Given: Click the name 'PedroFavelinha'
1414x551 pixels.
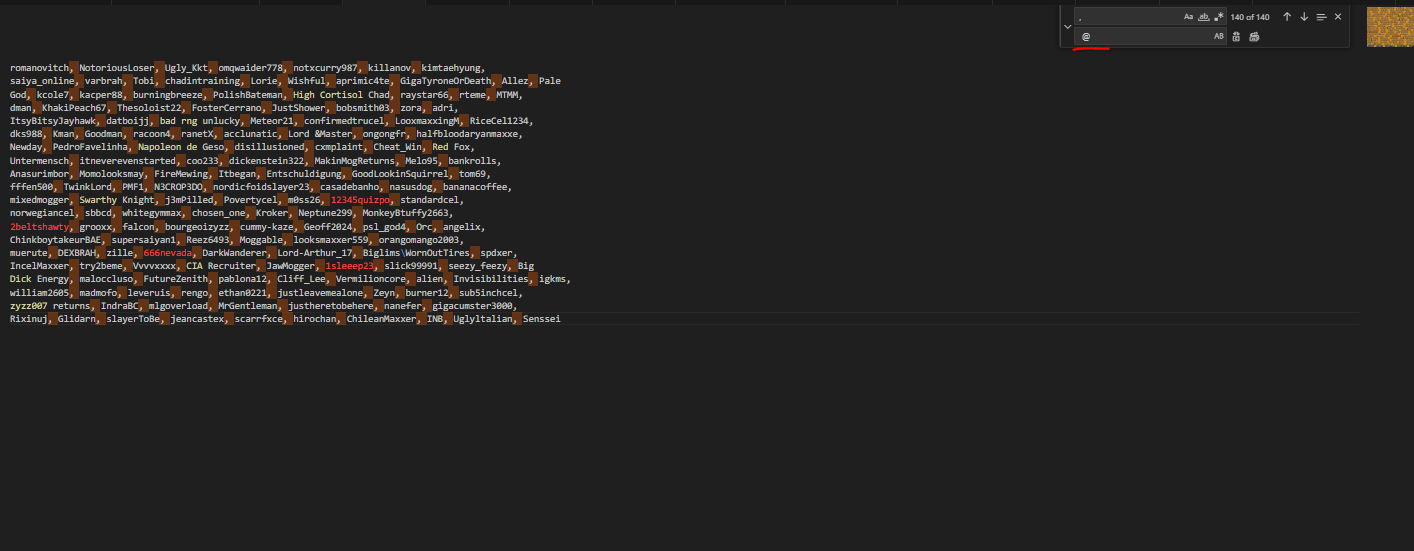Looking at the screenshot, I should tap(91, 147).
